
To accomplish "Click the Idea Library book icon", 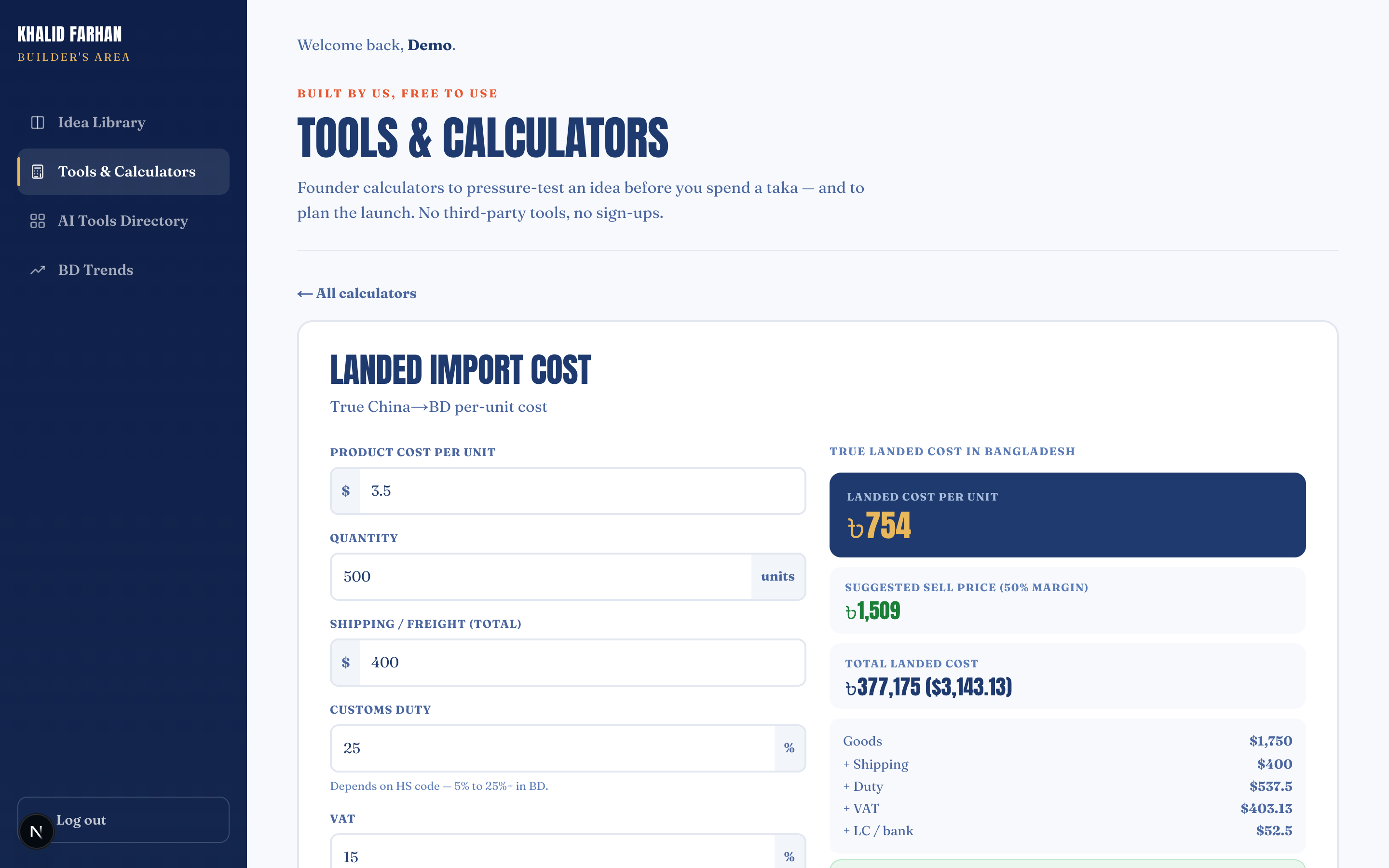I will pos(37,122).
